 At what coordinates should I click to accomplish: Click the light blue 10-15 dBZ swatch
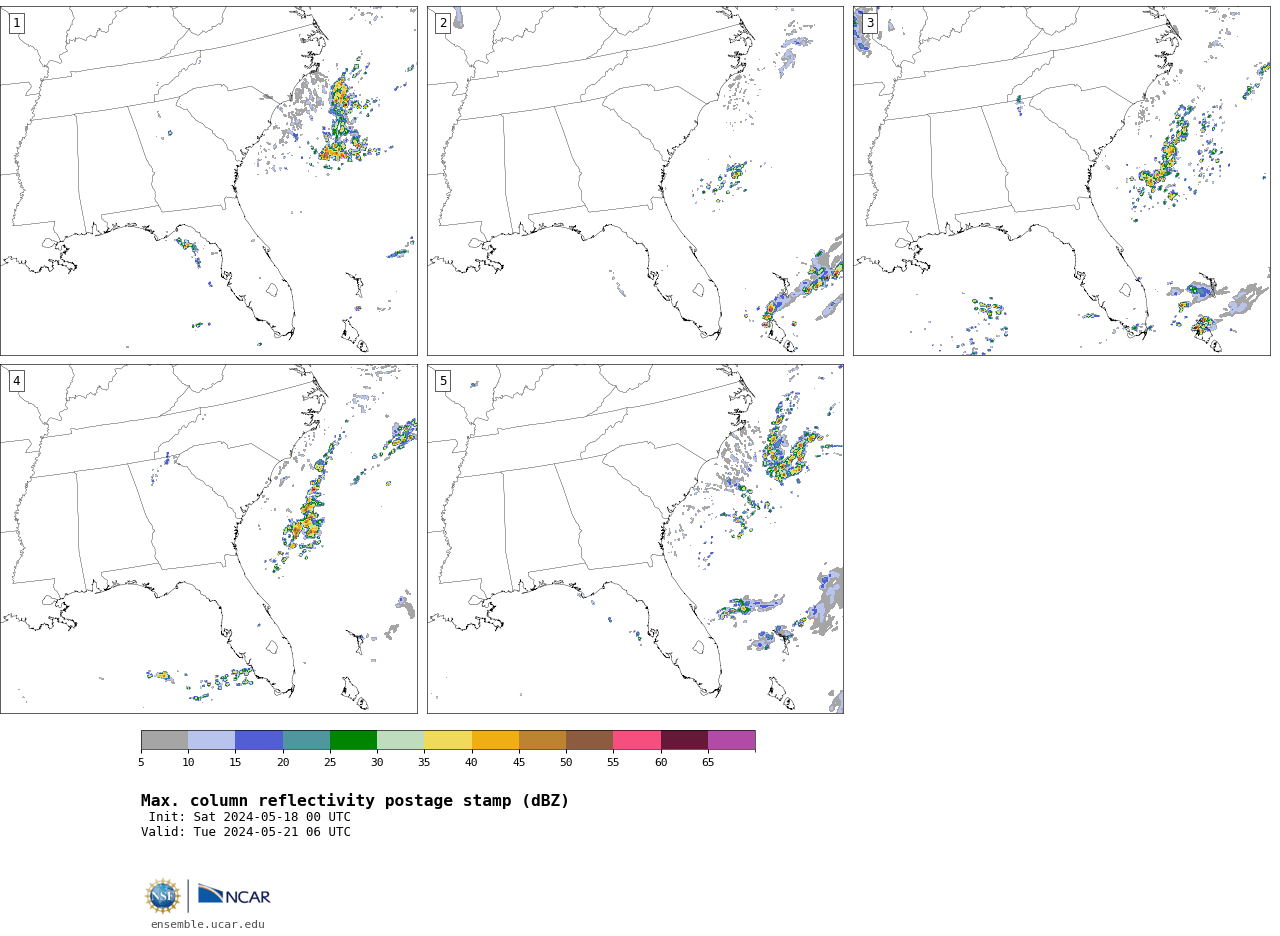pyautogui.click(x=212, y=740)
